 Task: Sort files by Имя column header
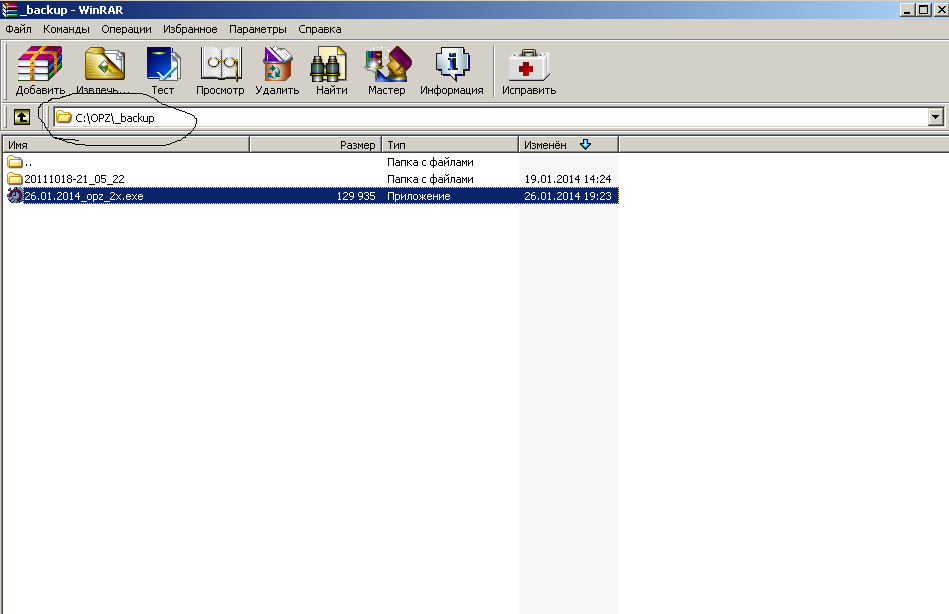point(125,145)
